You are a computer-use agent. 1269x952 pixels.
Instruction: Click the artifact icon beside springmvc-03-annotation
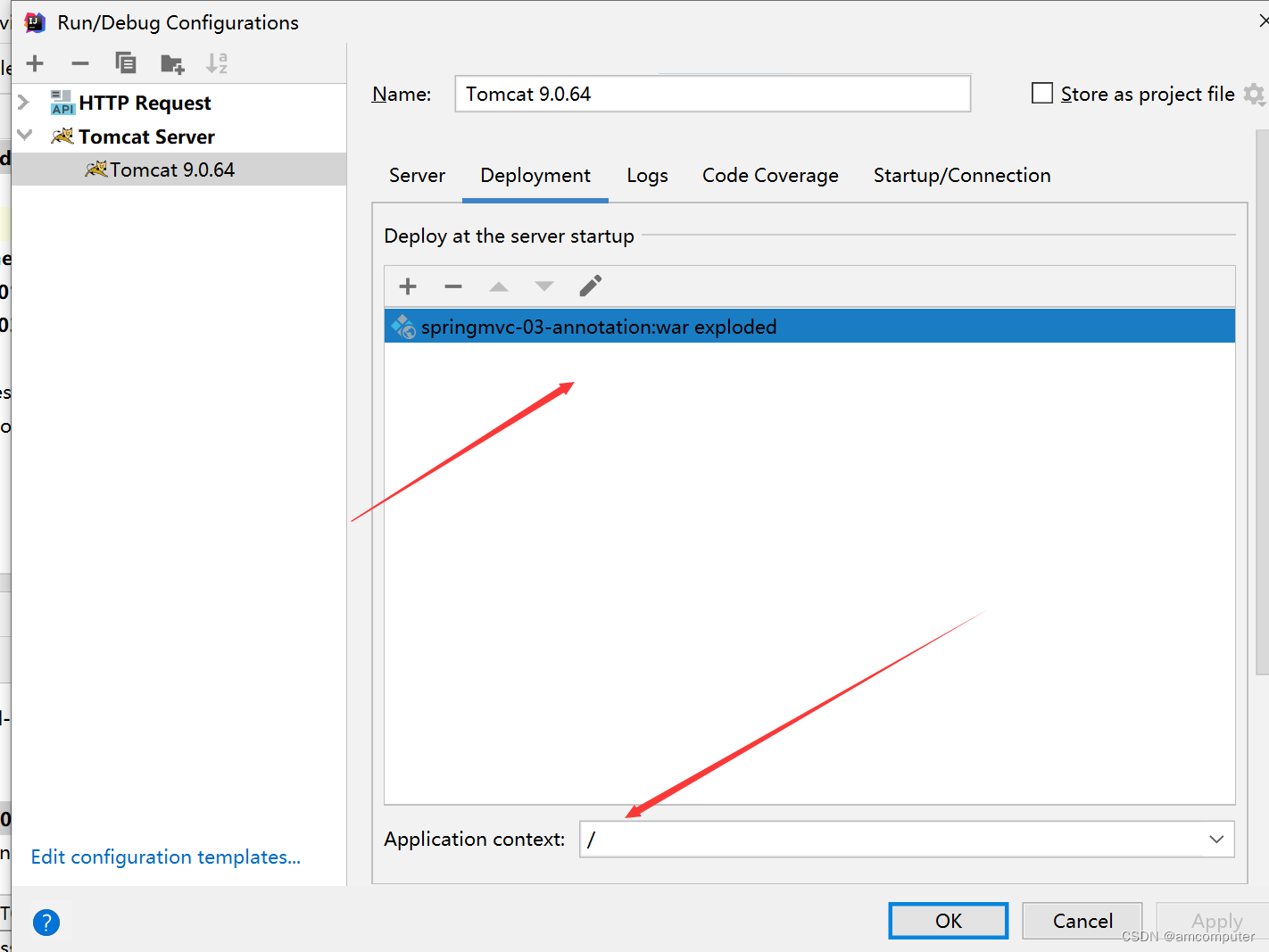pos(403,327)
